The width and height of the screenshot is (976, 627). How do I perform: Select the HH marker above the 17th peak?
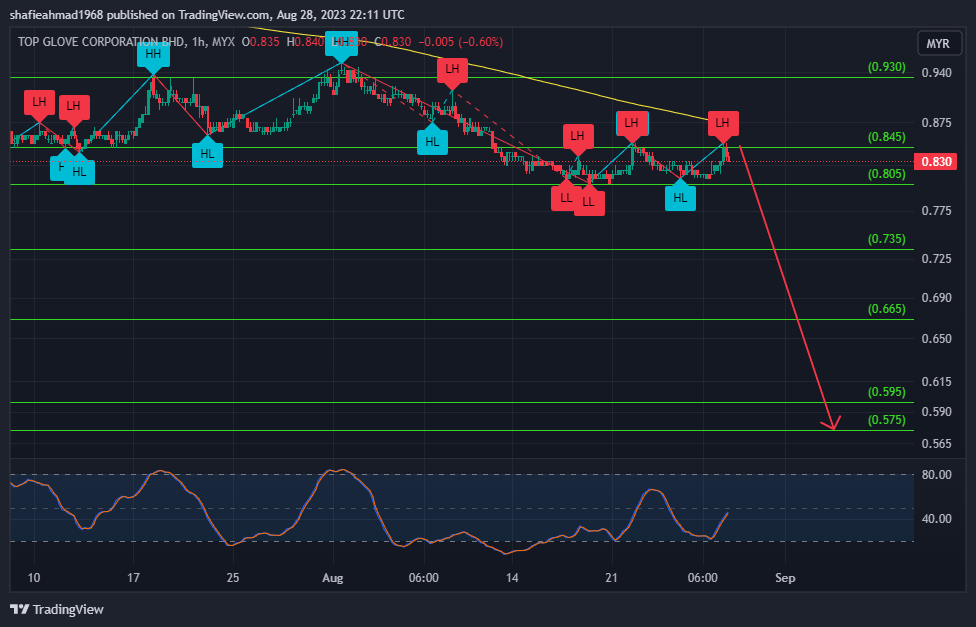pos(153,57)
